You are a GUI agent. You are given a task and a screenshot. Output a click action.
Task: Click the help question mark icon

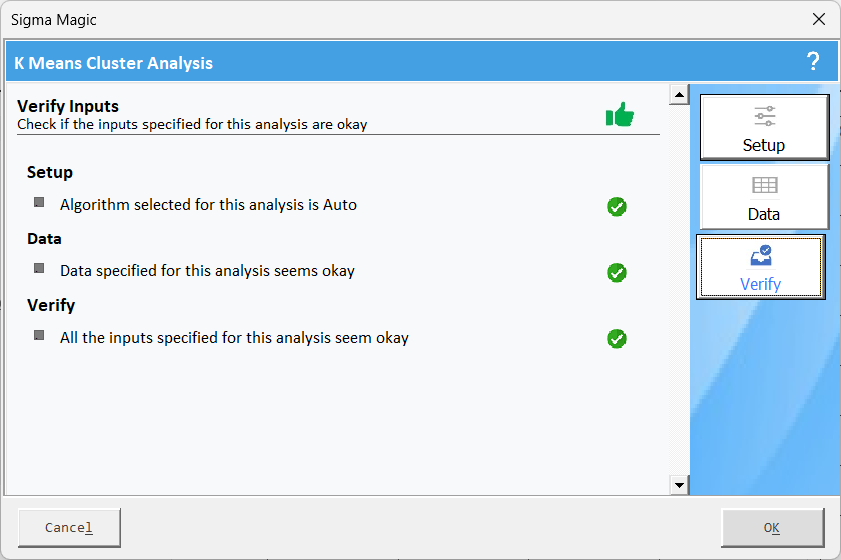[x=813, y=62]
